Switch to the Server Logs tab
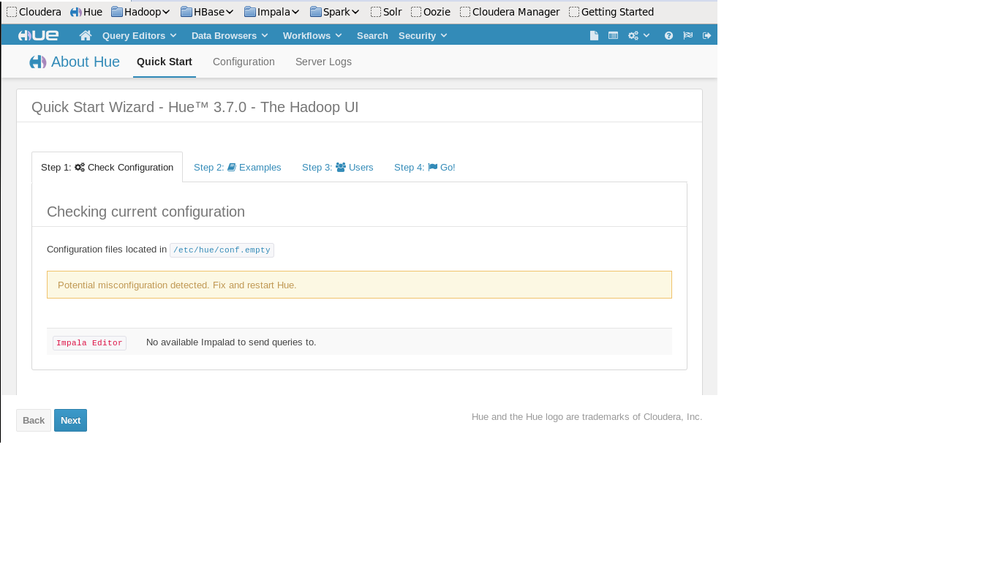999x562 pixels. (323, 62)
